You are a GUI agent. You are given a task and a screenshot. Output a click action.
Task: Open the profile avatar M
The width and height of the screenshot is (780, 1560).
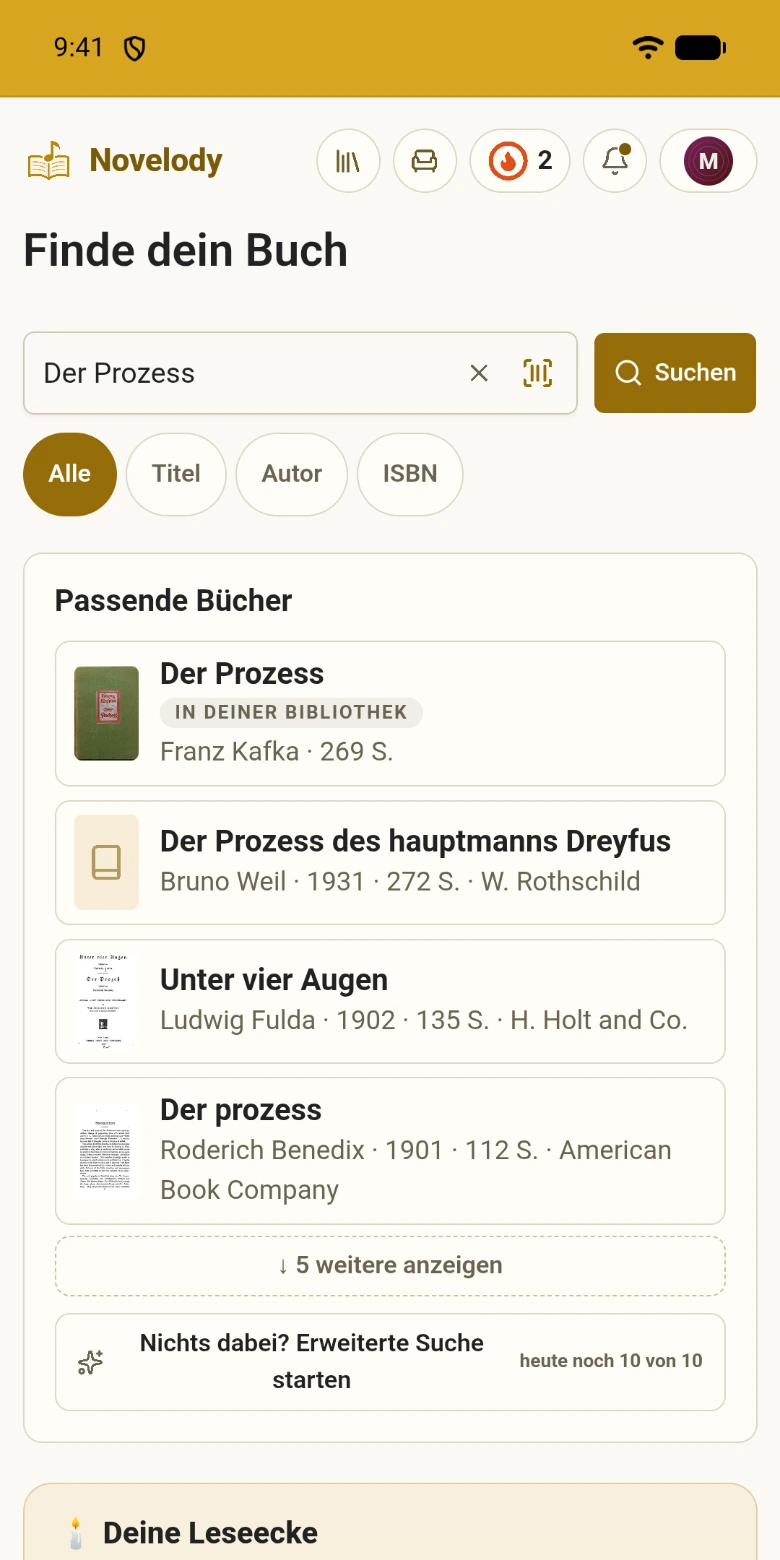[708, 160]
